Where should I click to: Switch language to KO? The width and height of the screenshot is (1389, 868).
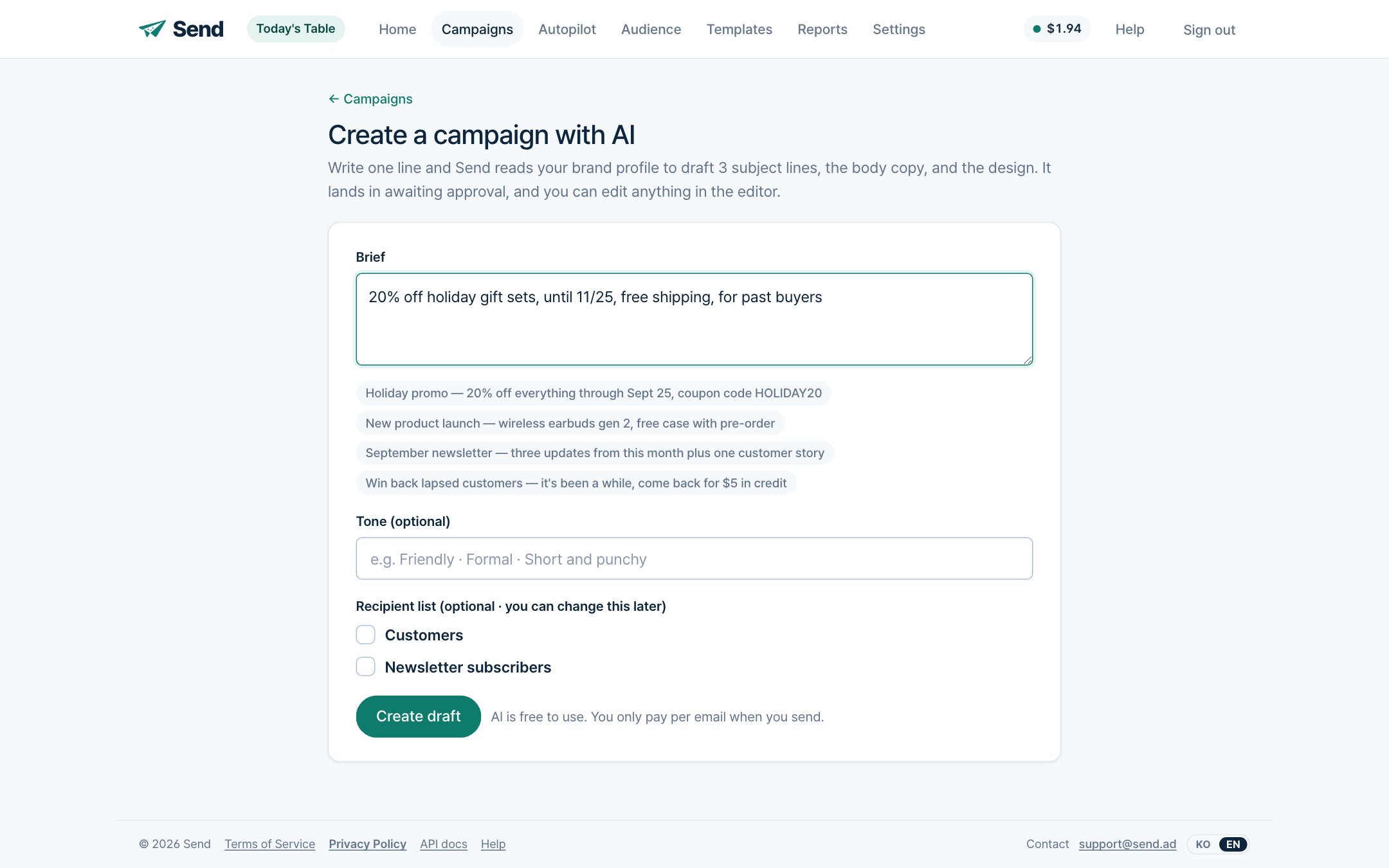point(1203,844)
